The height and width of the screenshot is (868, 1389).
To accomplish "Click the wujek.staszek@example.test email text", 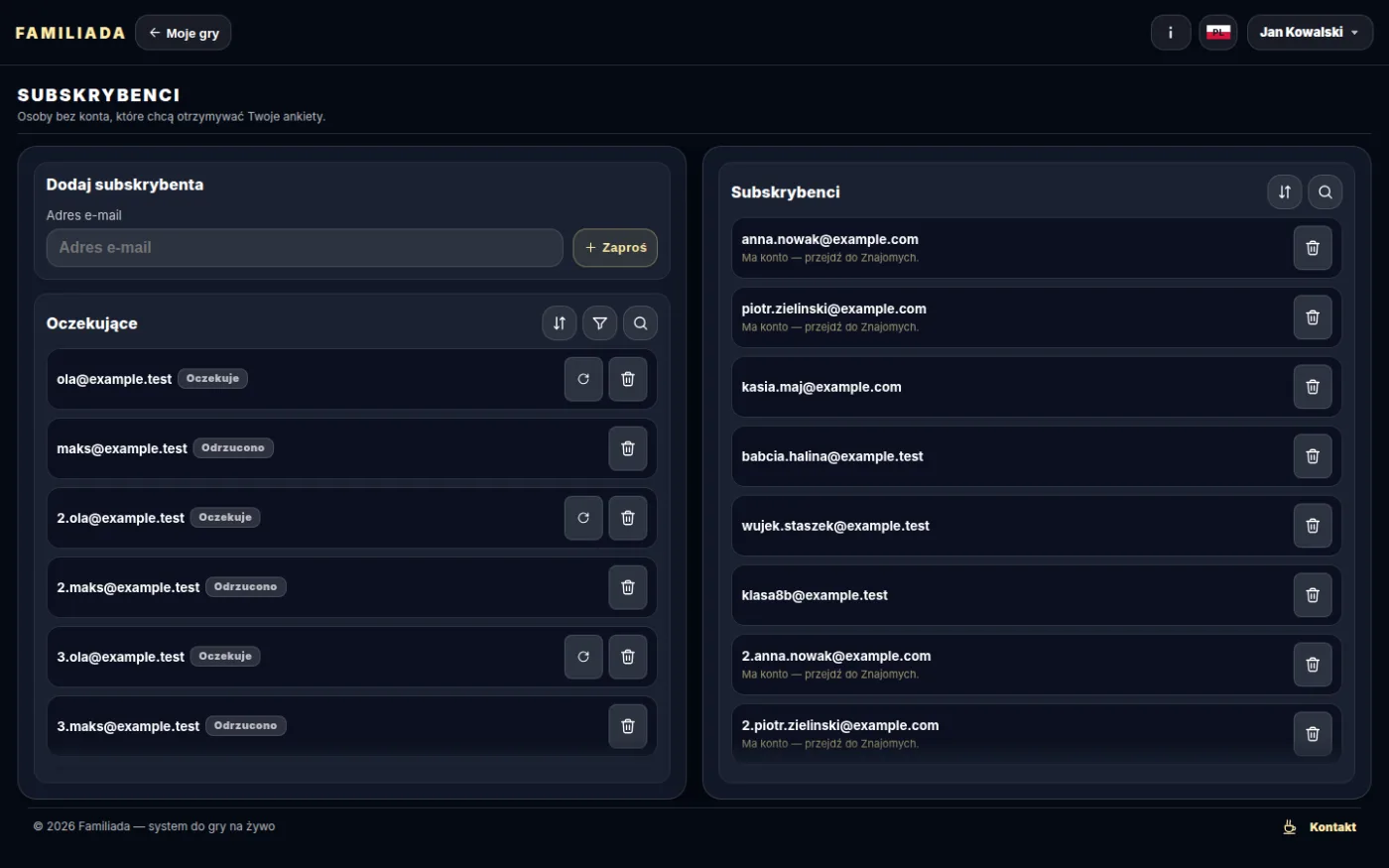I will tap(835, 526).
